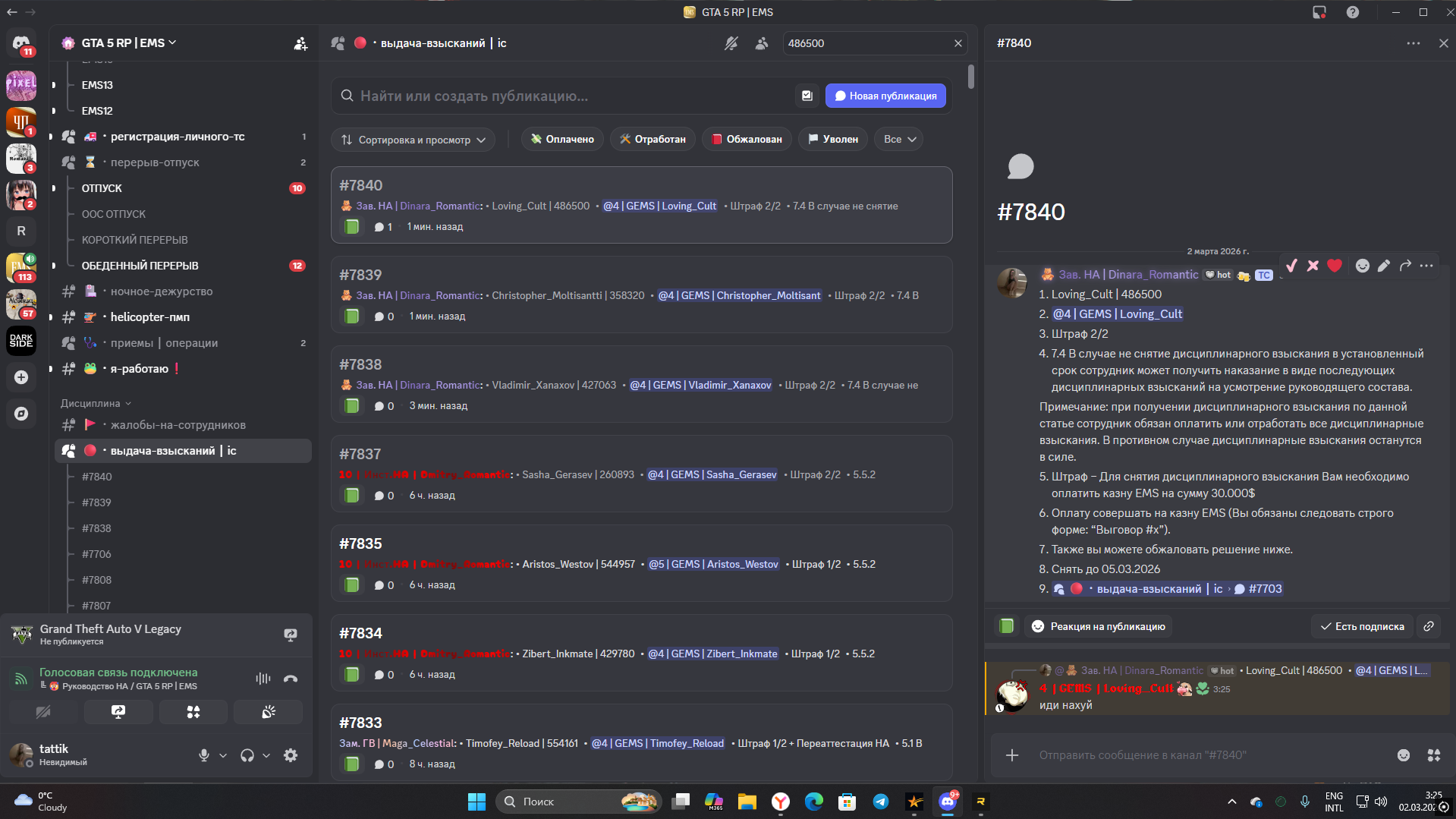Edit the message with pencil icon
1456x819 pixels.
coord(1384,265)
